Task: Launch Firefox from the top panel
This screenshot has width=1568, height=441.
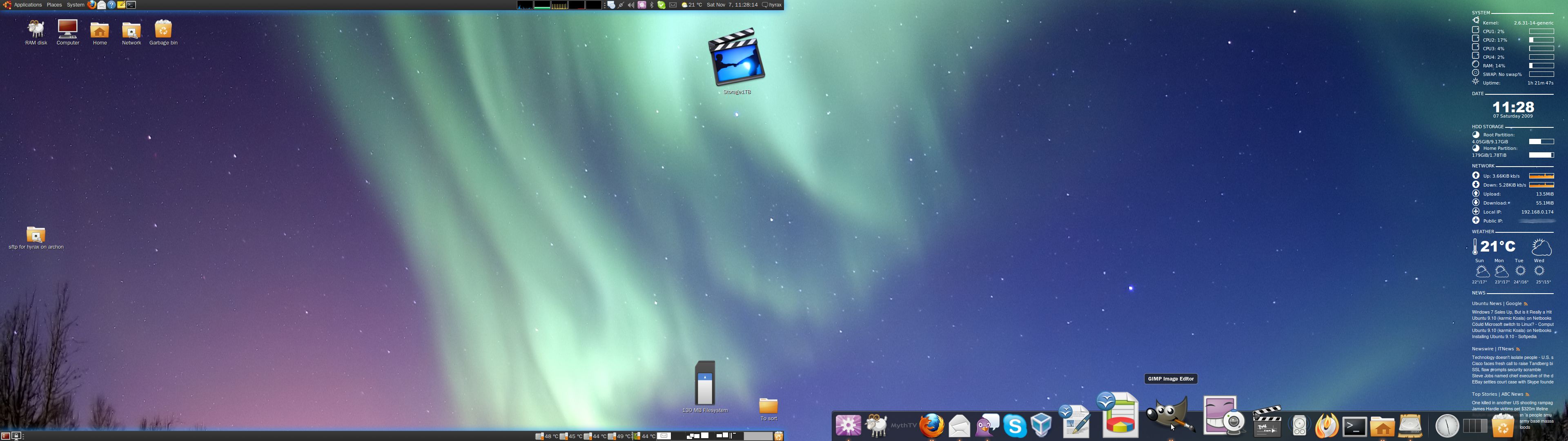Action: click(91, 5)
